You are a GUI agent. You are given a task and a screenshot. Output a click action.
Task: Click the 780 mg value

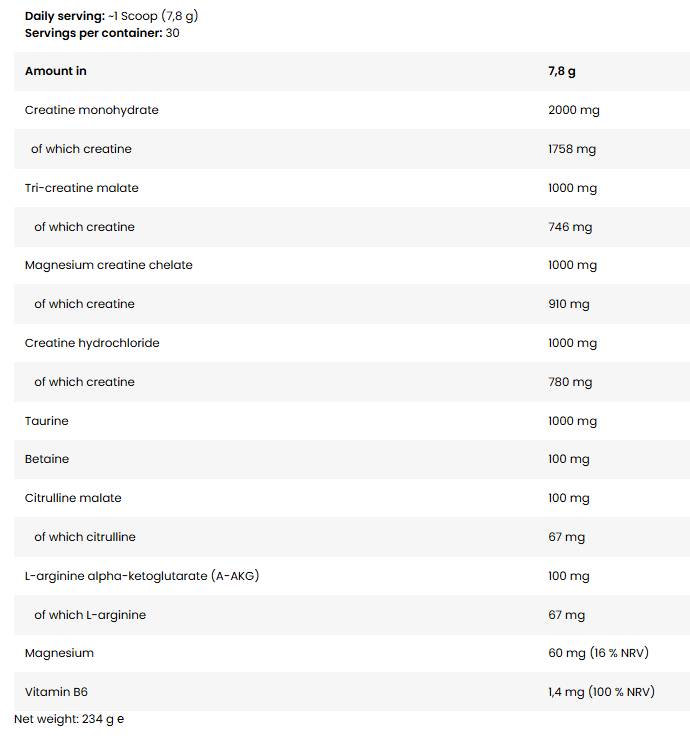pos(569,382)
